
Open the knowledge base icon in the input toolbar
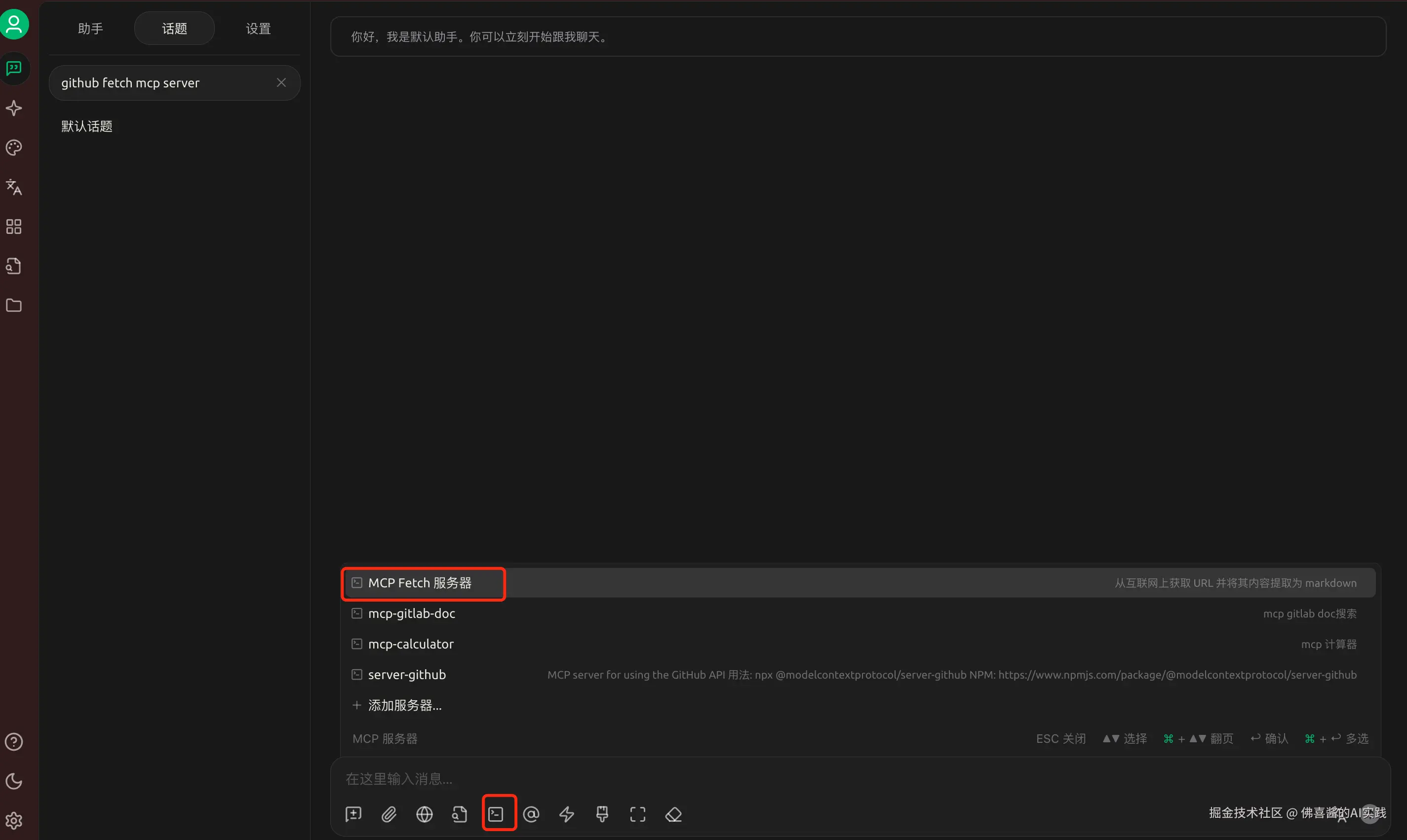[459, 814]
